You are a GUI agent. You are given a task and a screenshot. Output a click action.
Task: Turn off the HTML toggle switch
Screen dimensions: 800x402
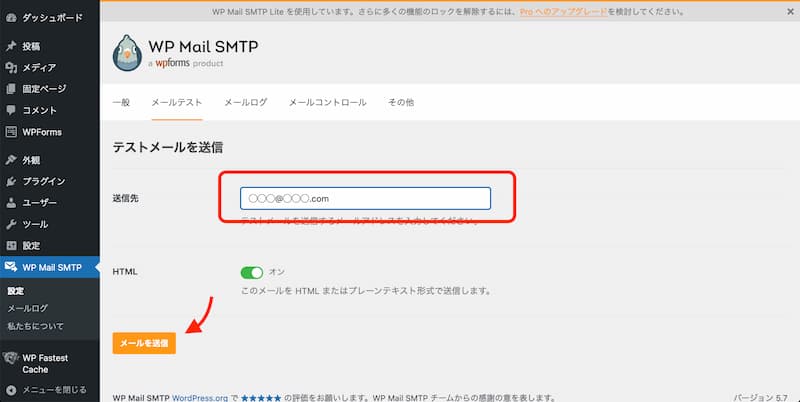click(x=252, y=272)
